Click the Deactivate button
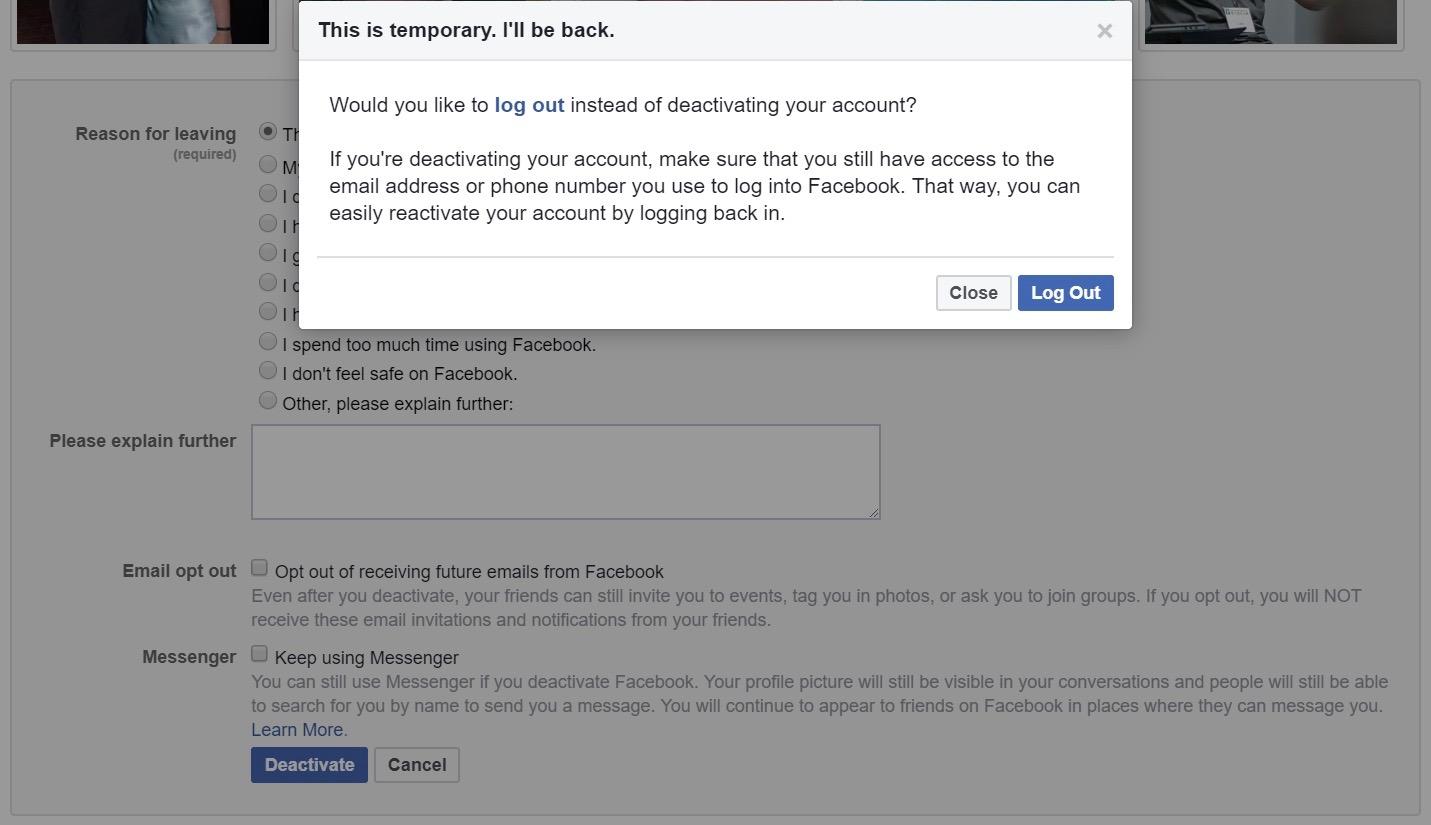Viewport: 1431px width, 825px height. point(309,765)
